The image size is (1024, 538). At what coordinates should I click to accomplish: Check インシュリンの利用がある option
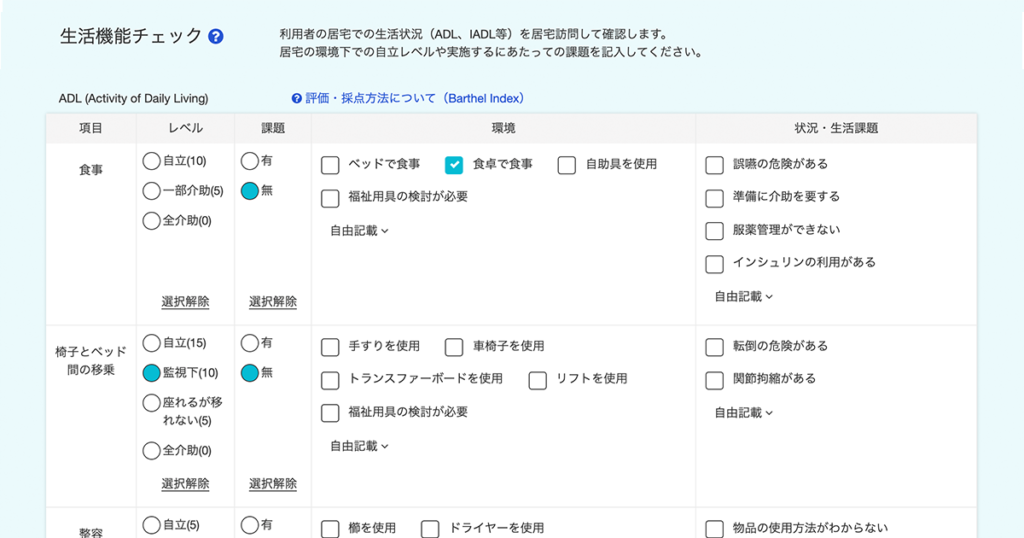click(x=714, y=264)
